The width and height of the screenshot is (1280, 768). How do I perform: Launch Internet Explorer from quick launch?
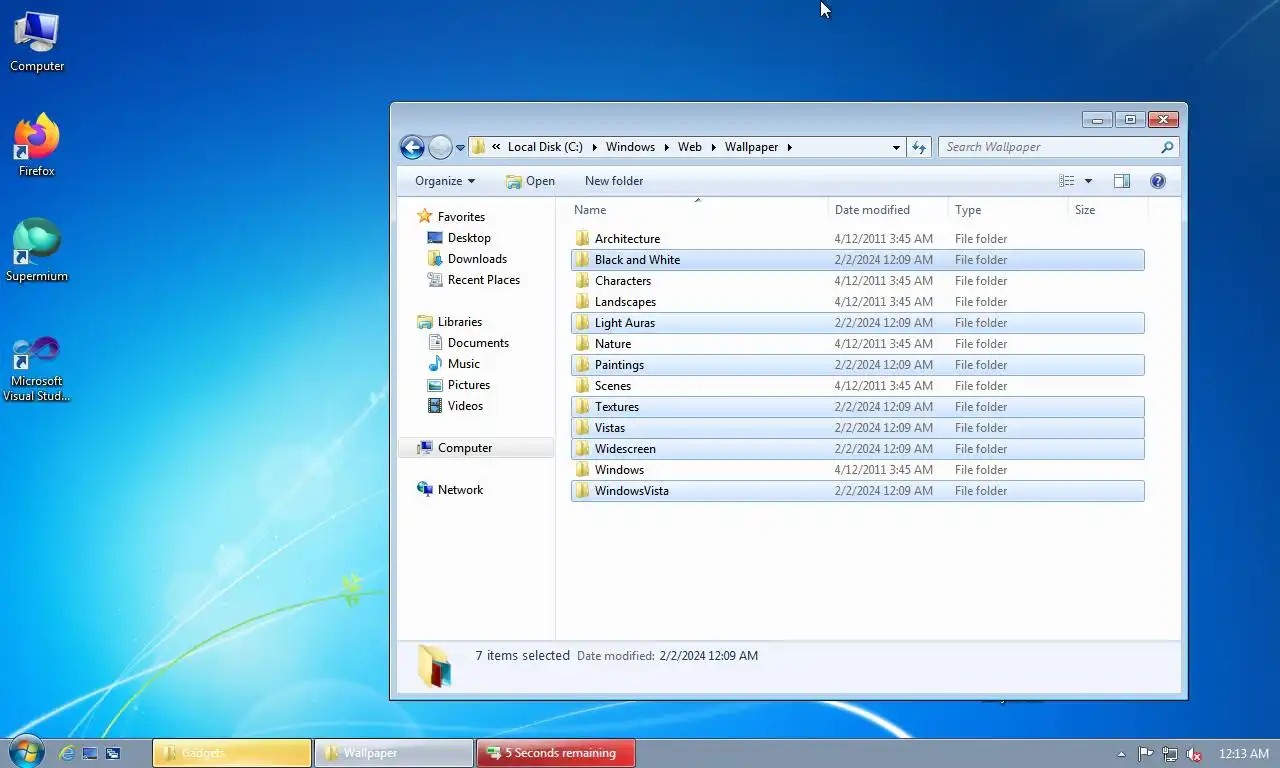[x=67, y=753]
